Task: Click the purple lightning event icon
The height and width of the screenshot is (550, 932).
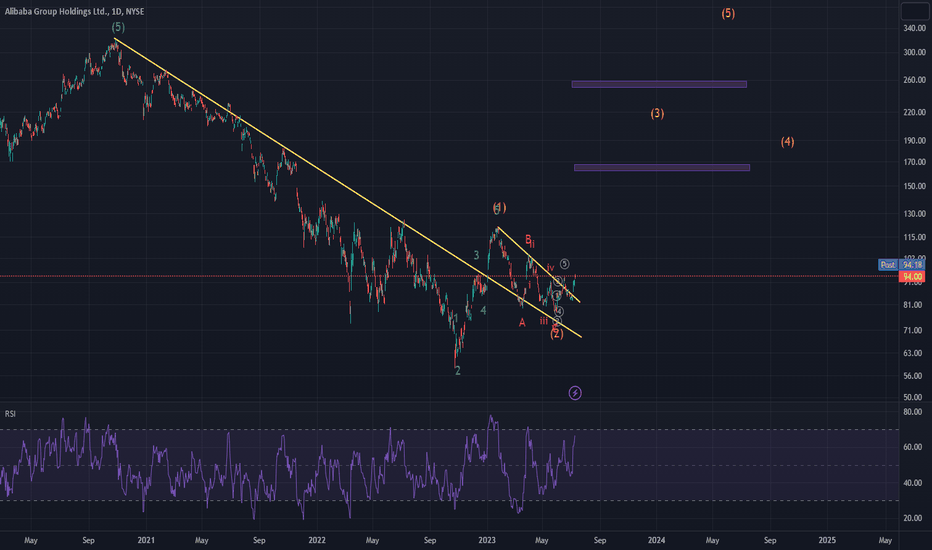Action: [x=575, y=393]
